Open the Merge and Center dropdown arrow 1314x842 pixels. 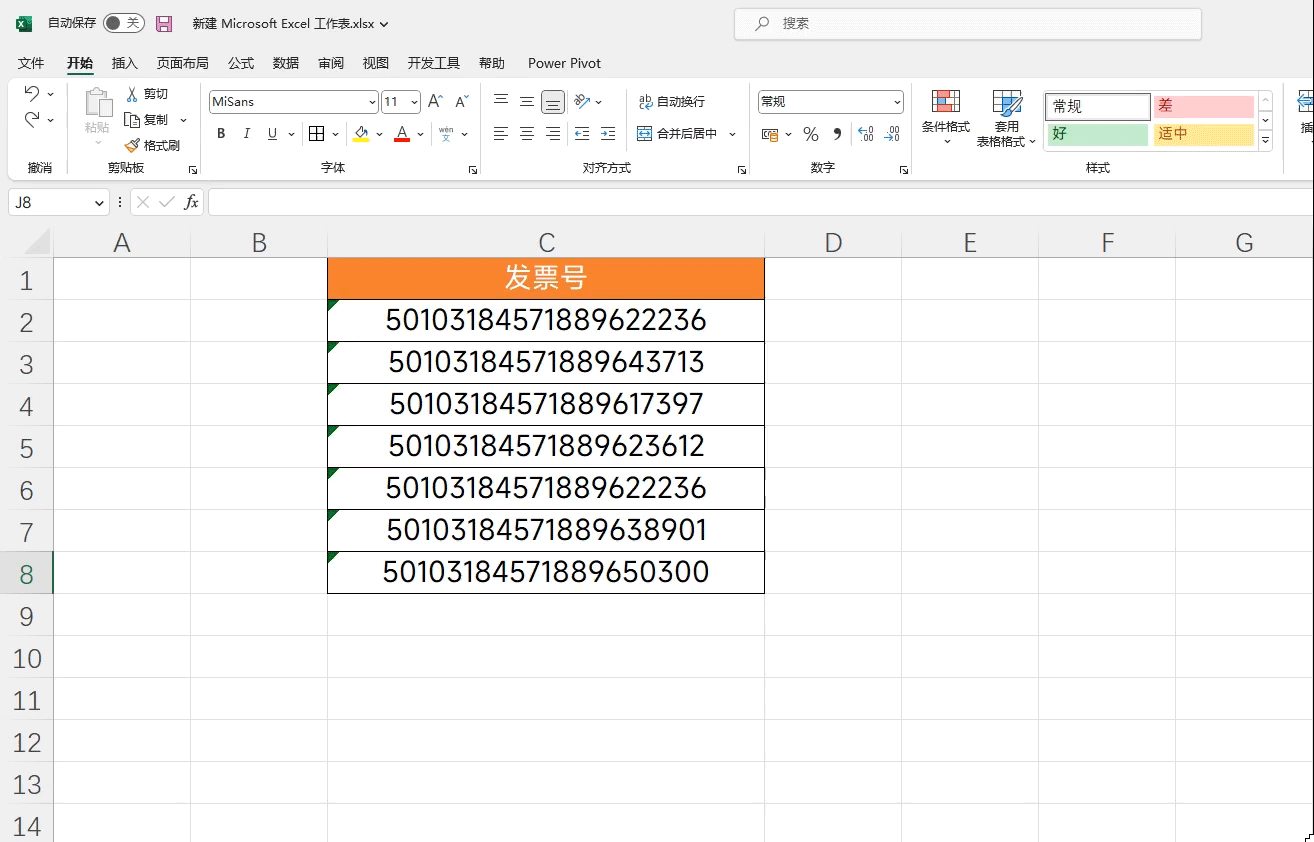click(x=732, y=133)
